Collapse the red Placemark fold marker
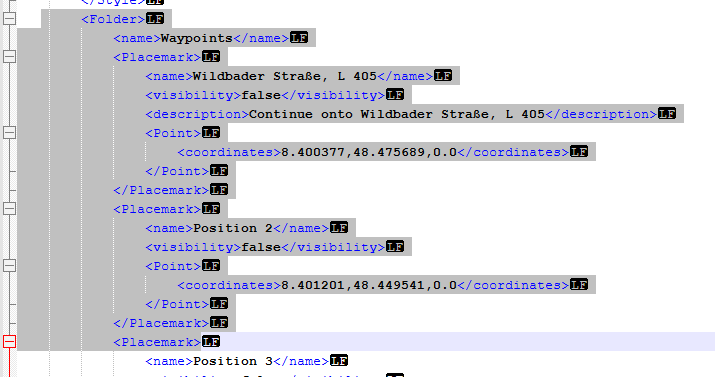715x377 pixels. [x=10, y=342]
